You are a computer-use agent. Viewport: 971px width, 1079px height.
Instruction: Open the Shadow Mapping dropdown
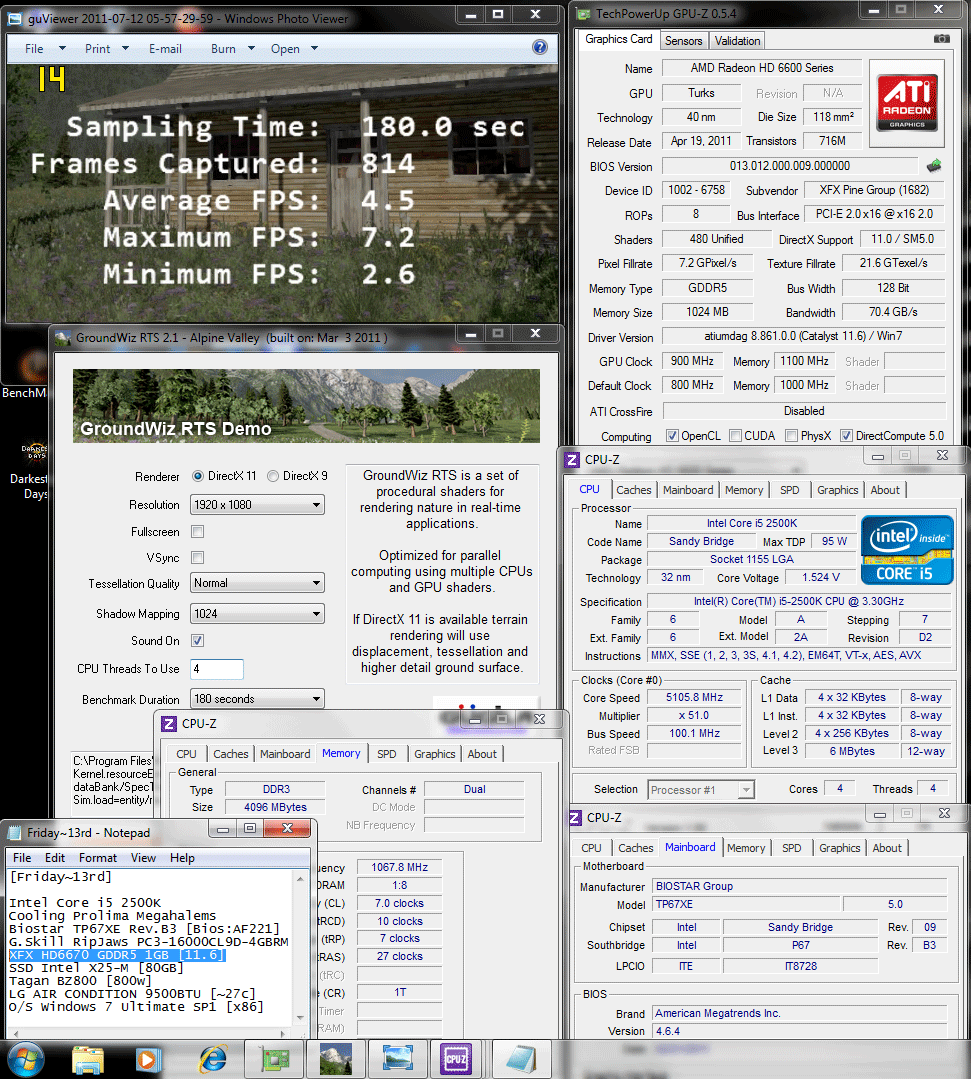click(x=257, y=613)
